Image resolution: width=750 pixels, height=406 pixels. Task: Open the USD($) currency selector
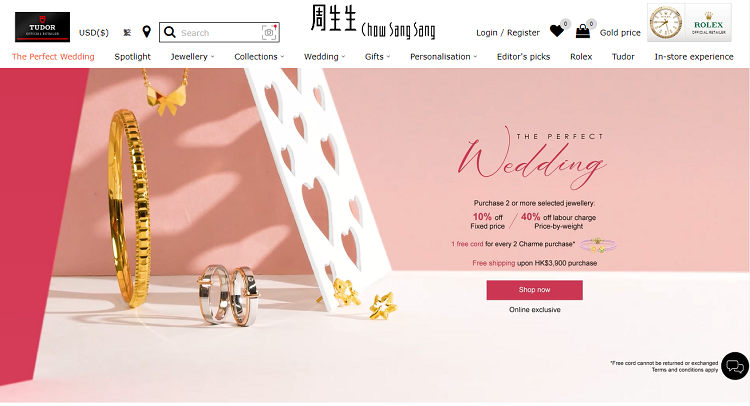94,33
